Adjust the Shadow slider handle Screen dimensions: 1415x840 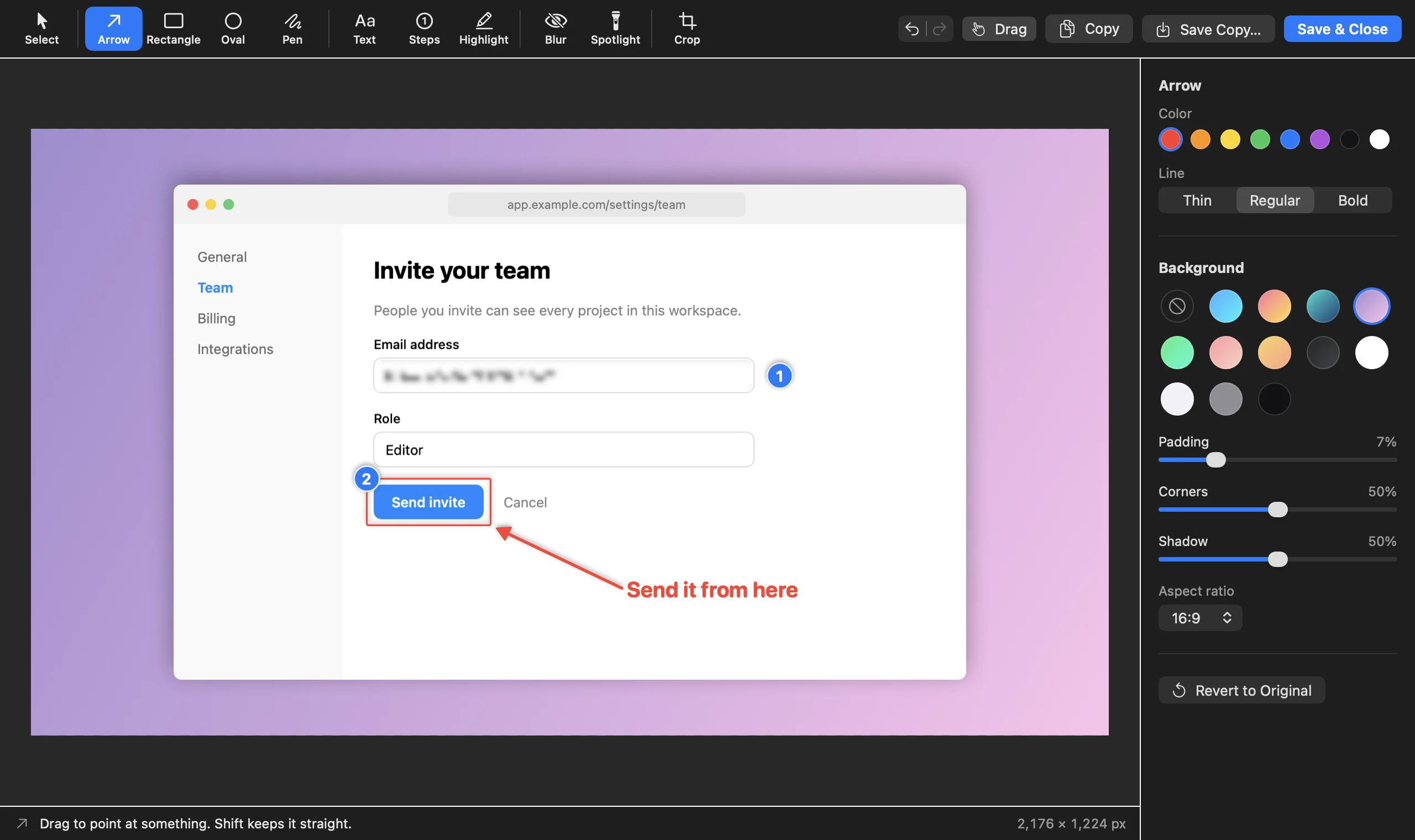[x=1277, y=559]
